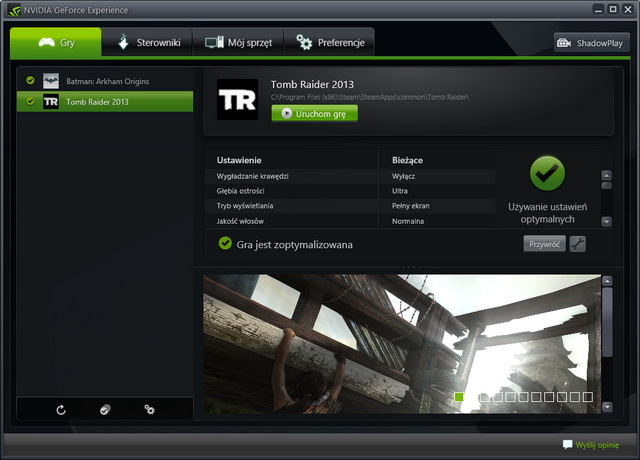
Task: Click the Tomb Raider gameplay screenshot
Action: click(402, 344)
